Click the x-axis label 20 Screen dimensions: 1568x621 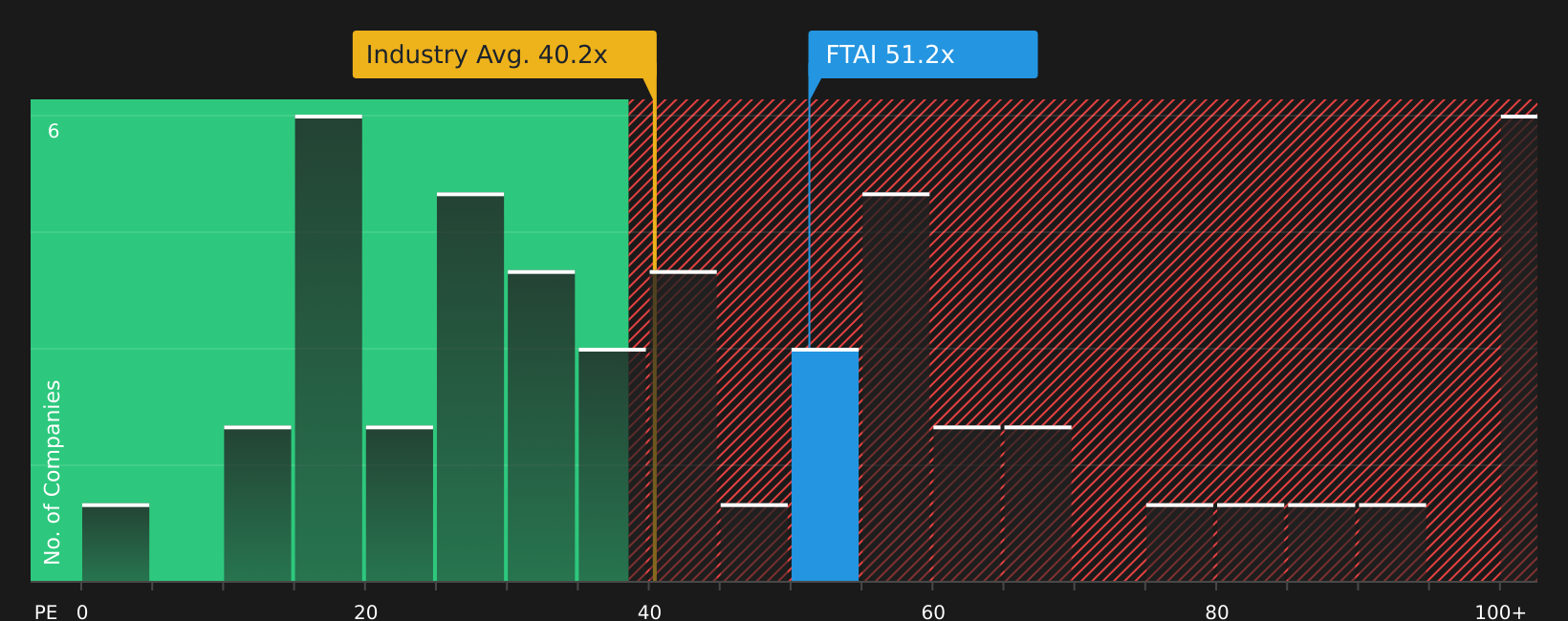point(365,612)
